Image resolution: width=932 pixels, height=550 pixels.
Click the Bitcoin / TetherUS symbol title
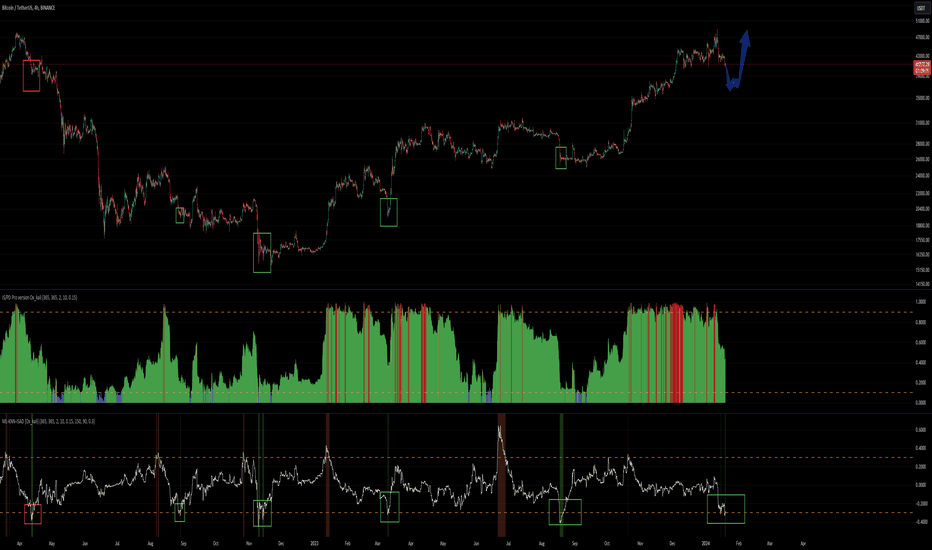[29, 8]
